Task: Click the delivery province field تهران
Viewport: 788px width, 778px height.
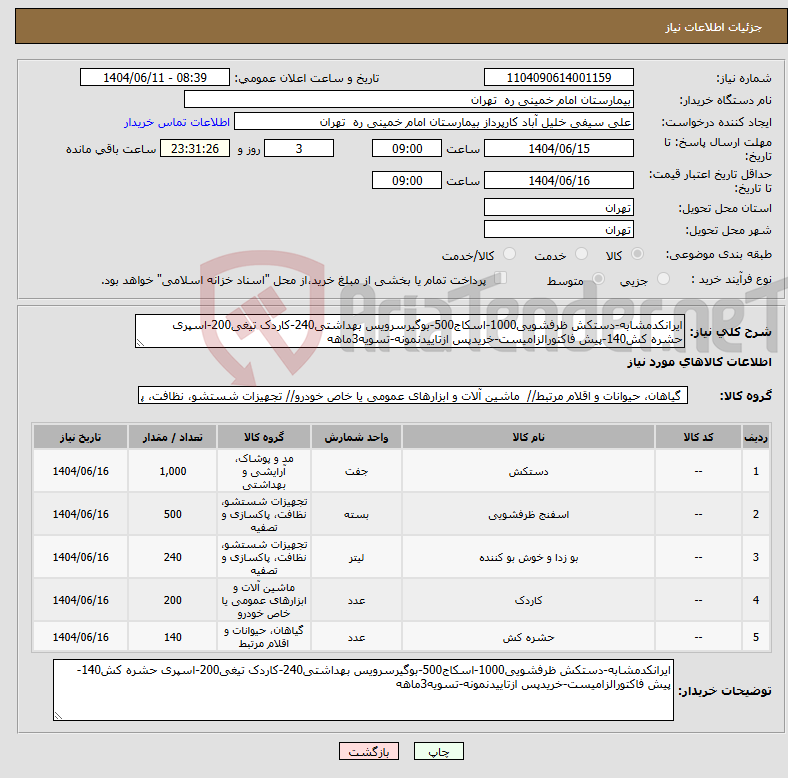Action: (559, 207)
